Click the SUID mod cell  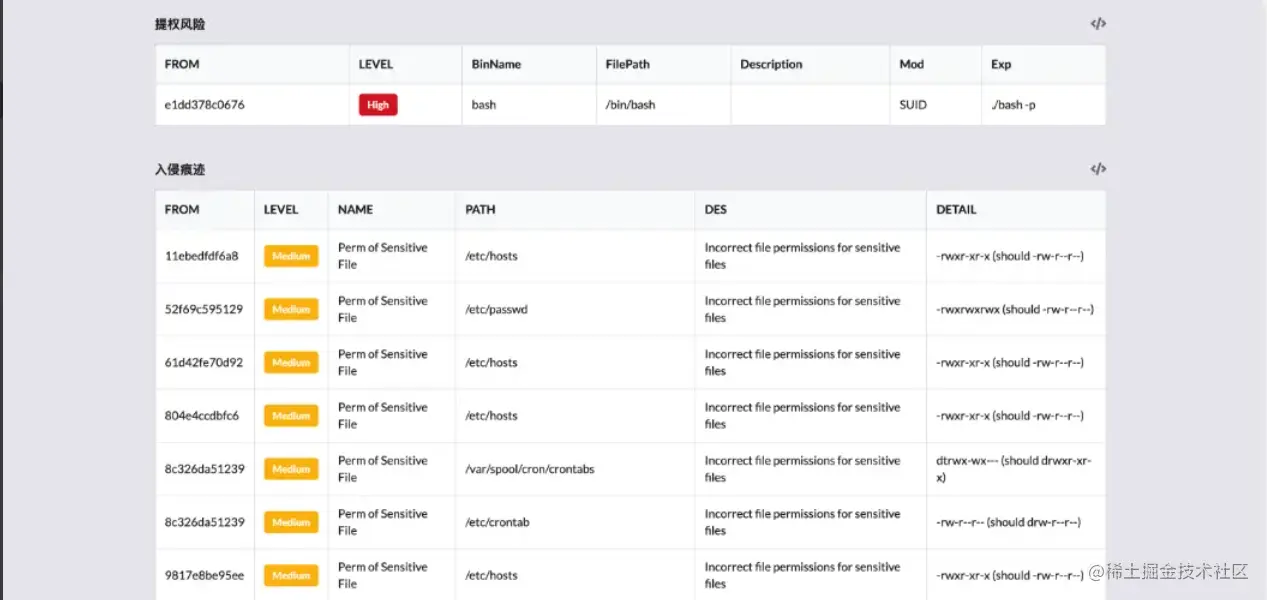point(912,105)
